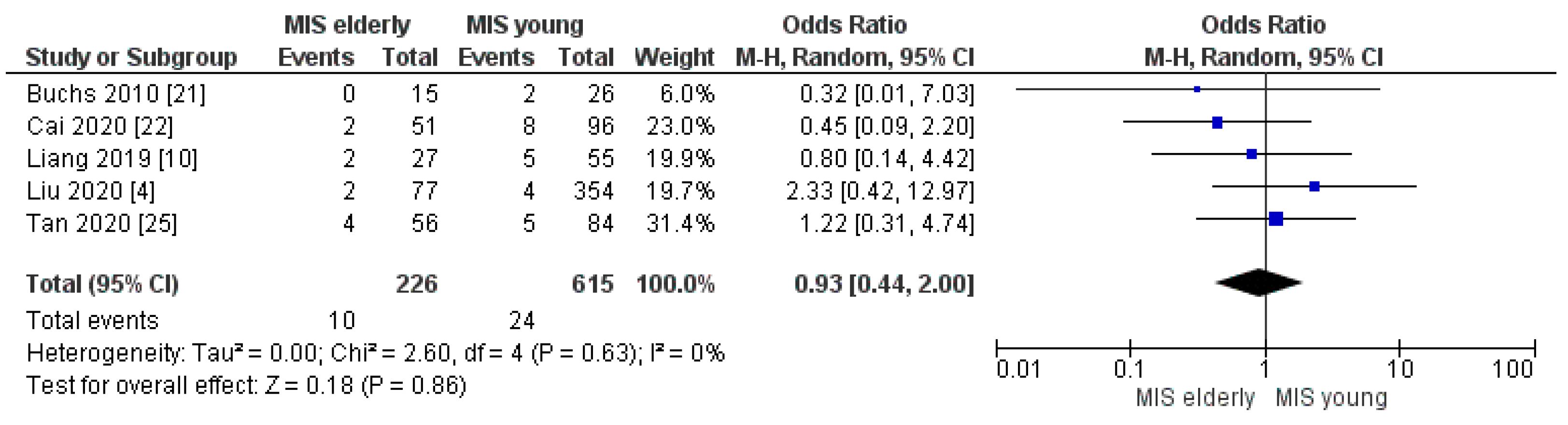Click the 'MIS young' label below the axis
Viewport: 1568px width, 425px height.
(1331, 398)
